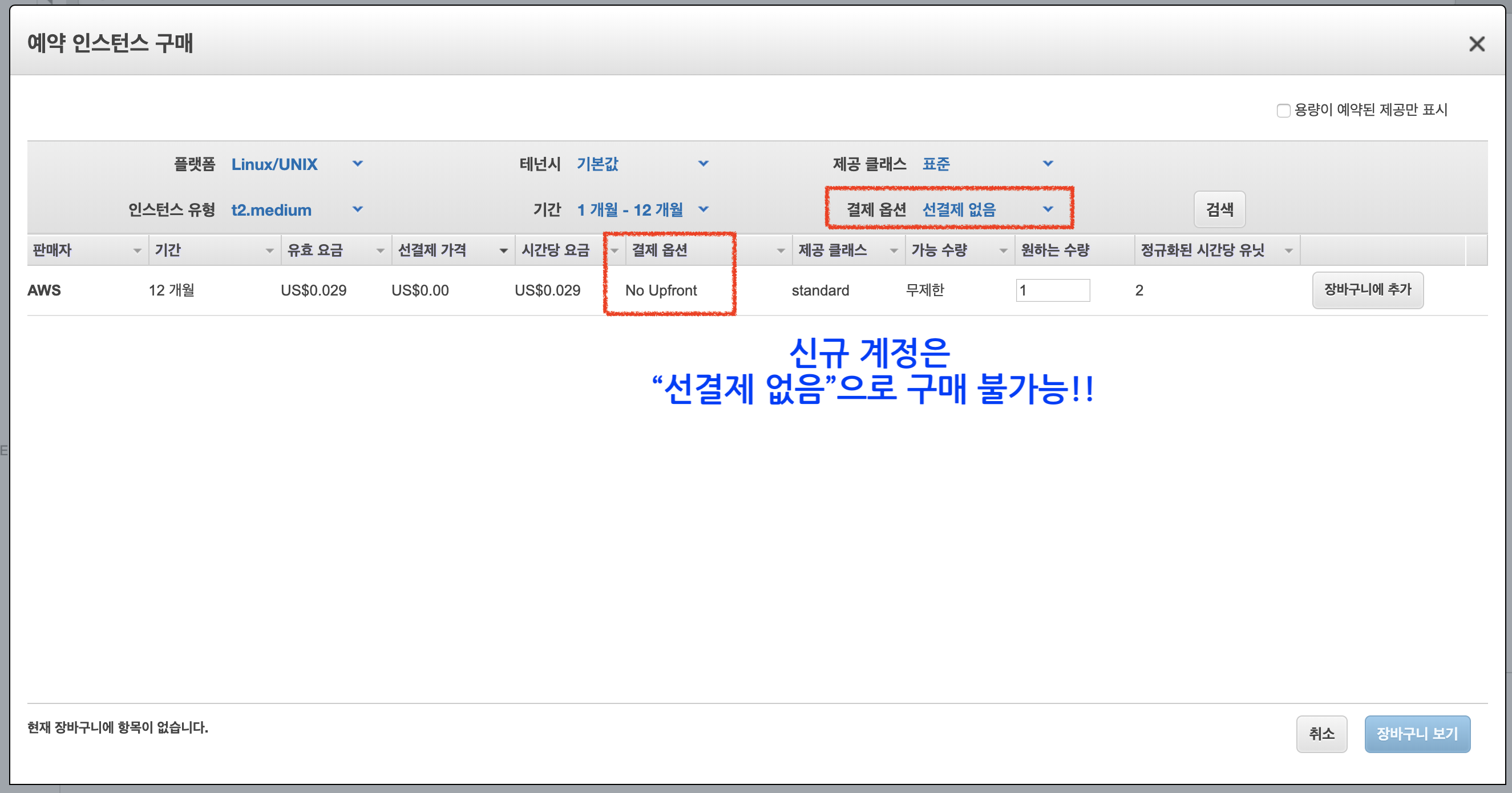Close the reserved instance purchase dialog
Screen dimensions: 1512x793
click(1476, 44)
